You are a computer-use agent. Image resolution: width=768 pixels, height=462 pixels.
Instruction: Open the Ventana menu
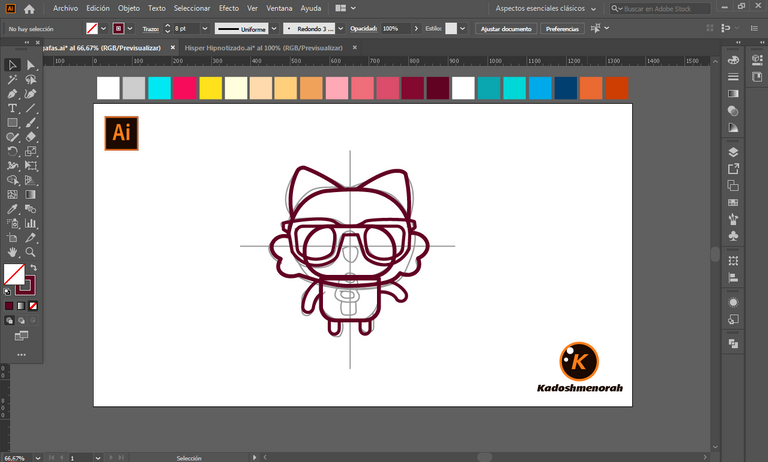coord(279,8)
